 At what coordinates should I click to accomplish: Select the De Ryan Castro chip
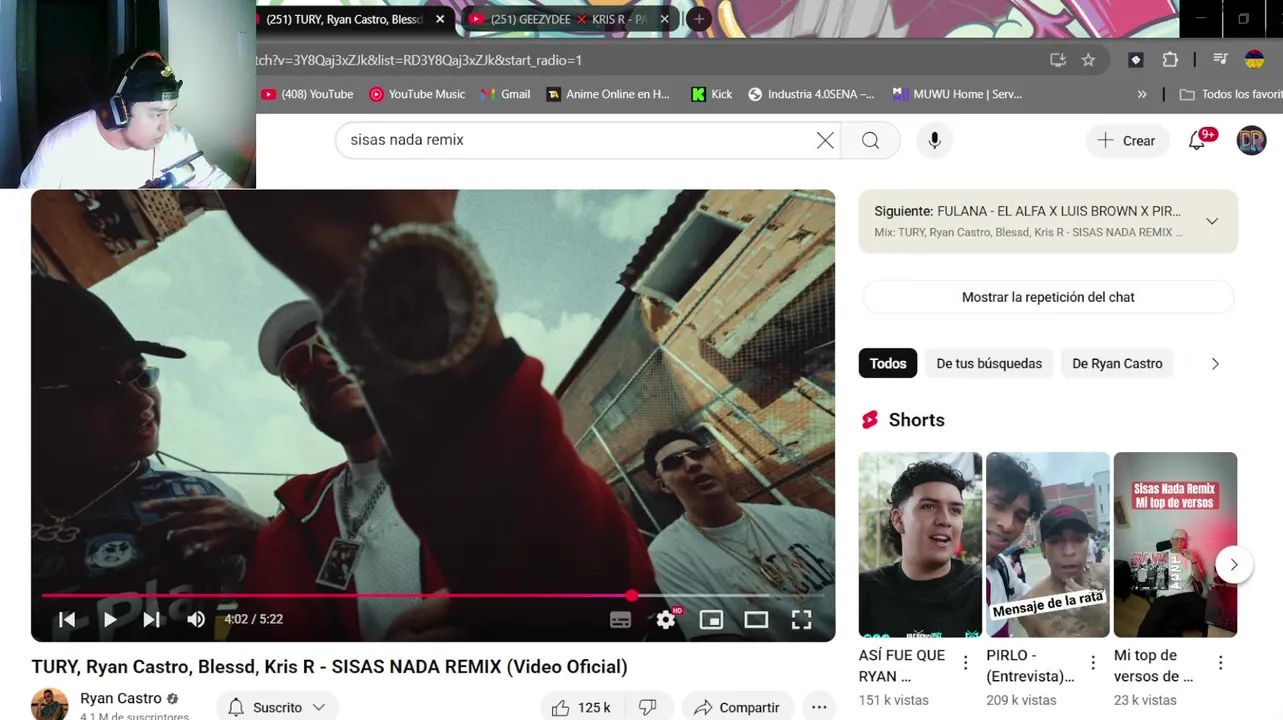[1117, 363]
